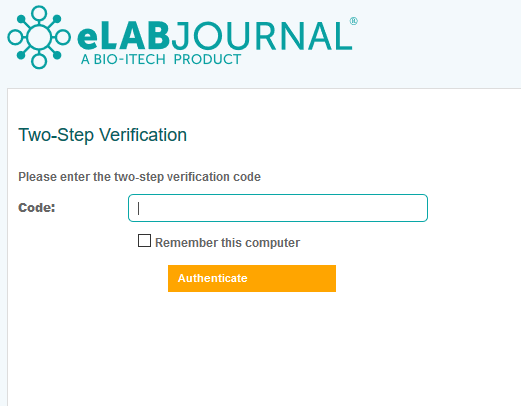Click the bold eLAB part of the wordmark
Image resolution: width=521 pixels, height=406 pixels.
pyautogui.click(x=123, y=35)
